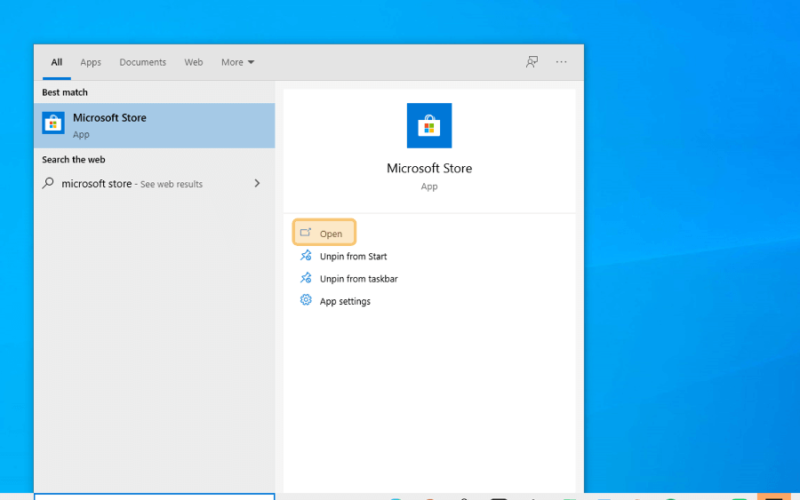This screenshot has height=500, width=800.
Task: Select Unpin from taskbar
Action: pos(359,279)
